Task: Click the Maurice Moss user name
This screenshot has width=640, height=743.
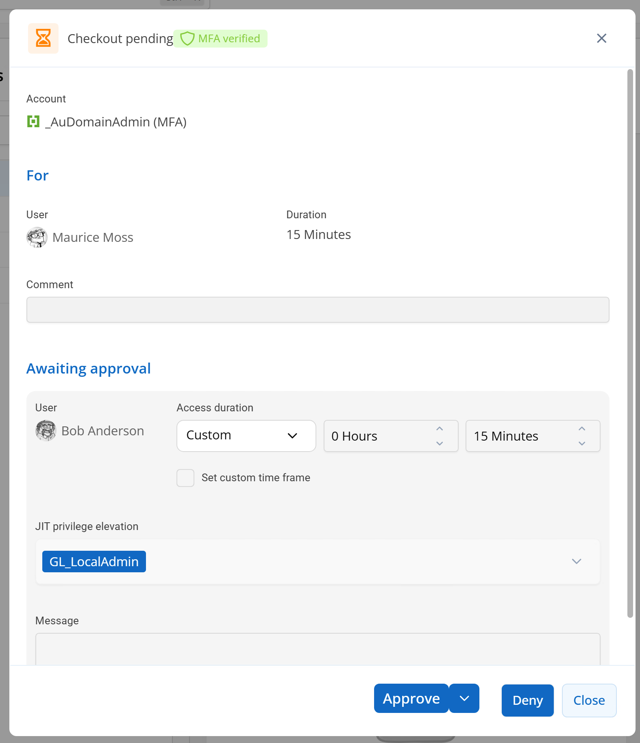Action: pyautogui.click(x=93, y=237)
